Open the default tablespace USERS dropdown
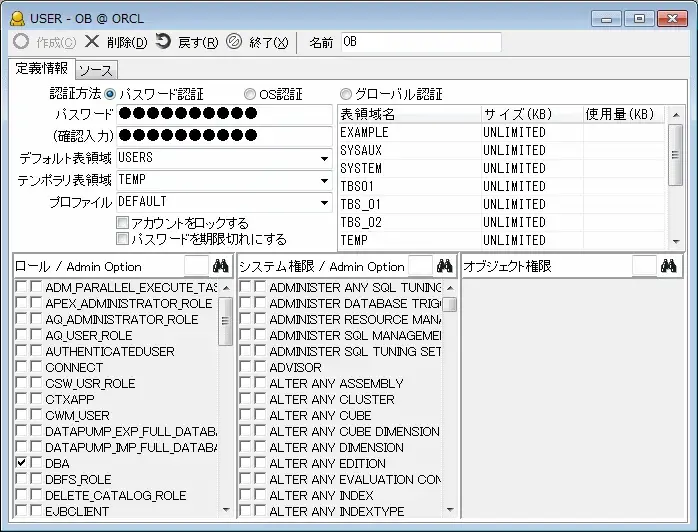The height and width of the screenshot is (532, 698). coord(324,159)
